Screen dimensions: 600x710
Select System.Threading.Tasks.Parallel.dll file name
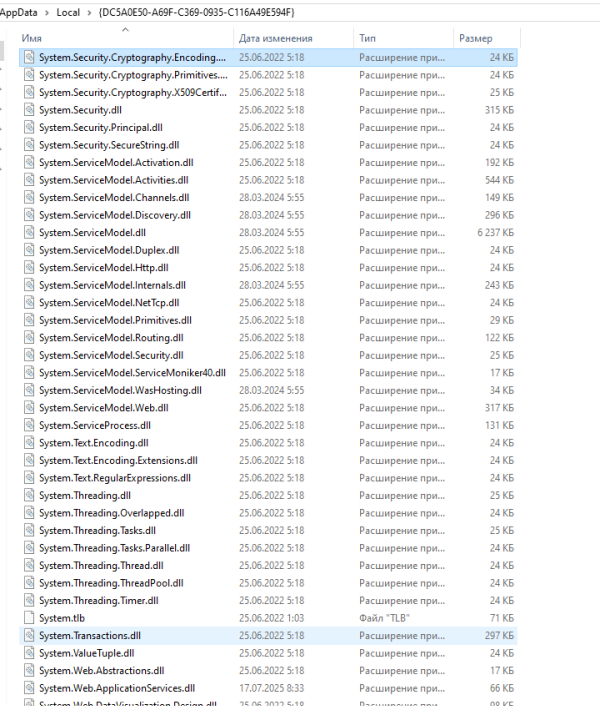115,548
